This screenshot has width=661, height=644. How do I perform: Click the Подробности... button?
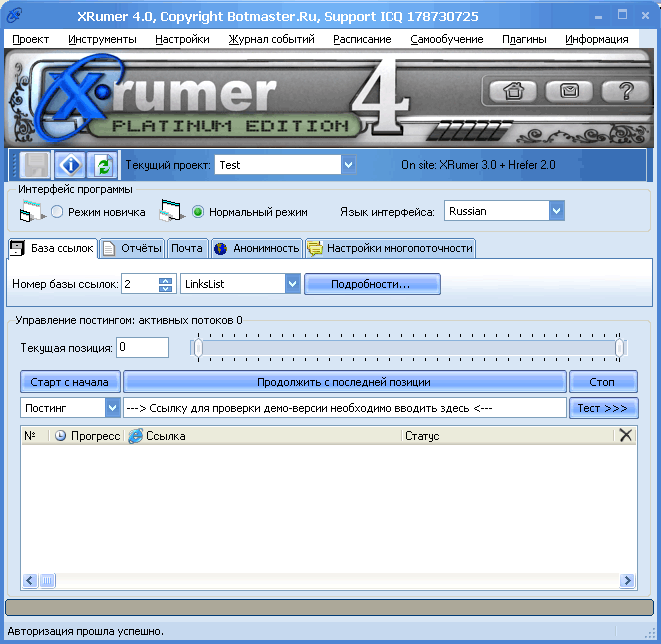(372, 284)
